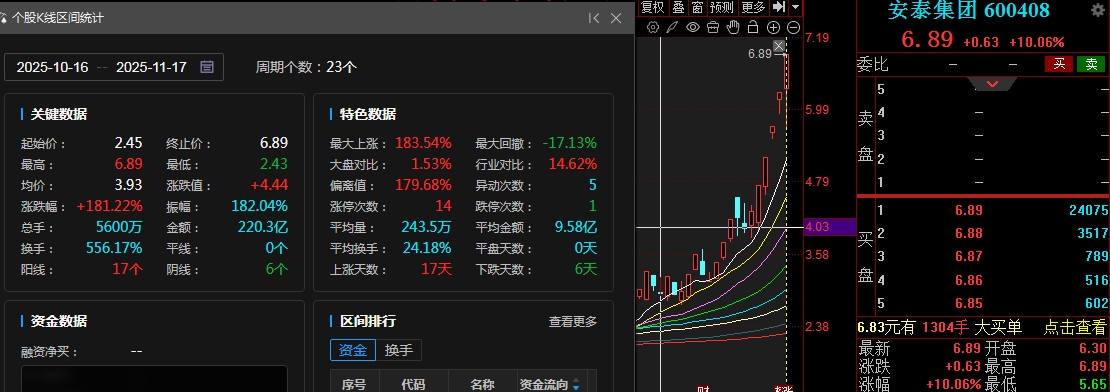Screen dimensions: 1110x392
Task: Close the 个股K线区间统计 dialog
Action: (616, 18)
